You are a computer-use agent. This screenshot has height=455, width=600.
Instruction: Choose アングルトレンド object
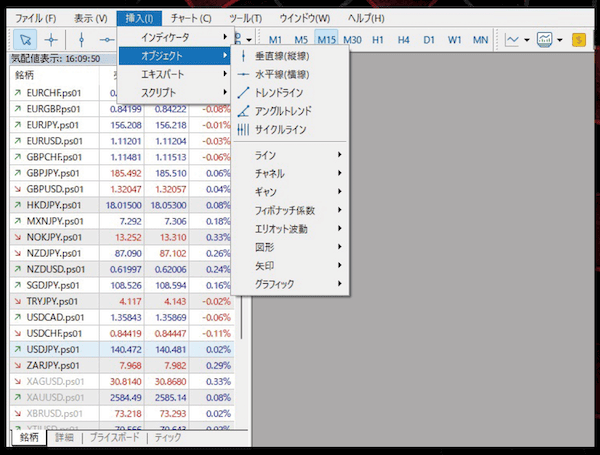pyautogui.click(x=290, y=111)
